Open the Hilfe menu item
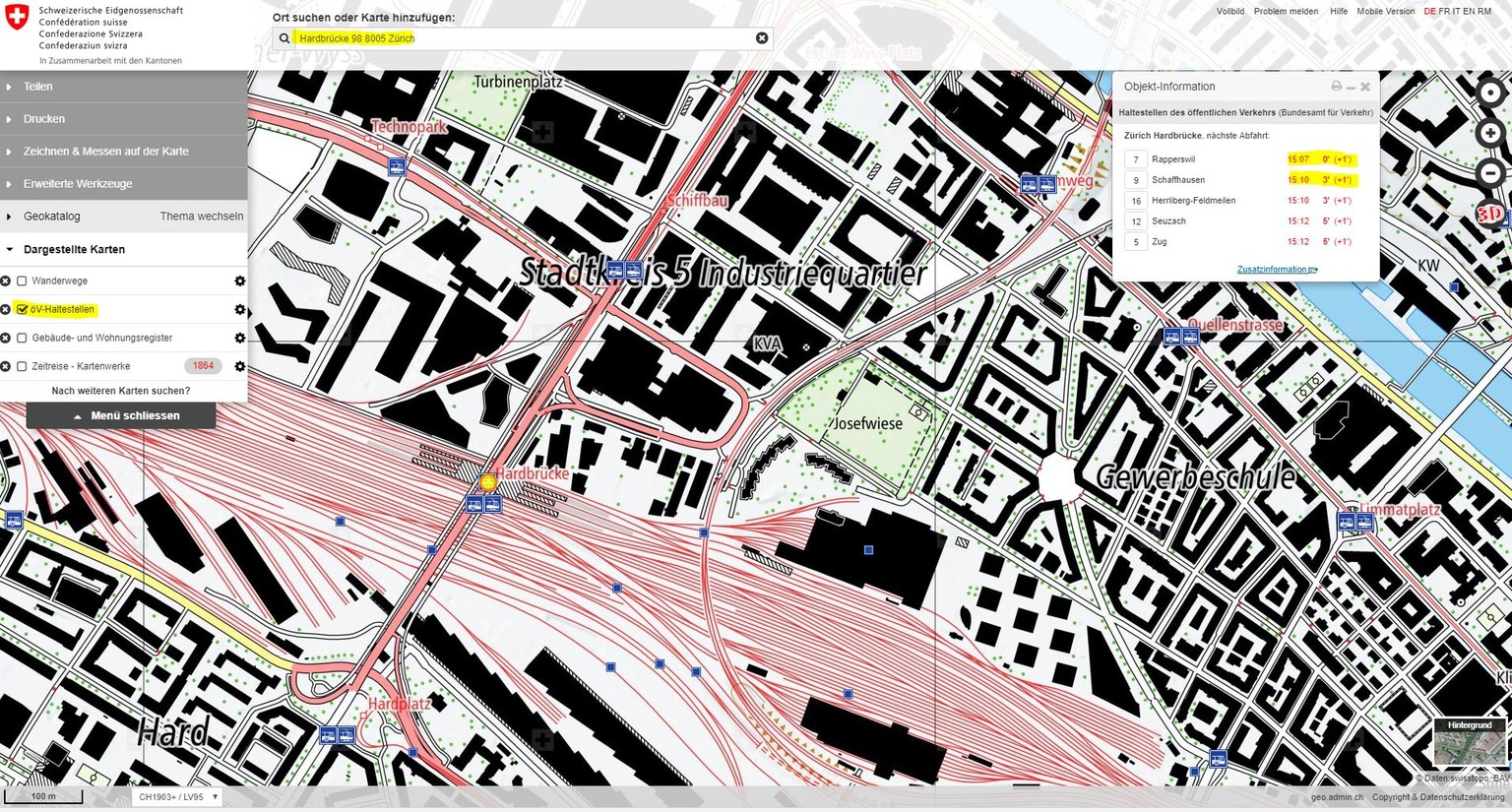This screenshot has width=1512, height=812. 1338,12
